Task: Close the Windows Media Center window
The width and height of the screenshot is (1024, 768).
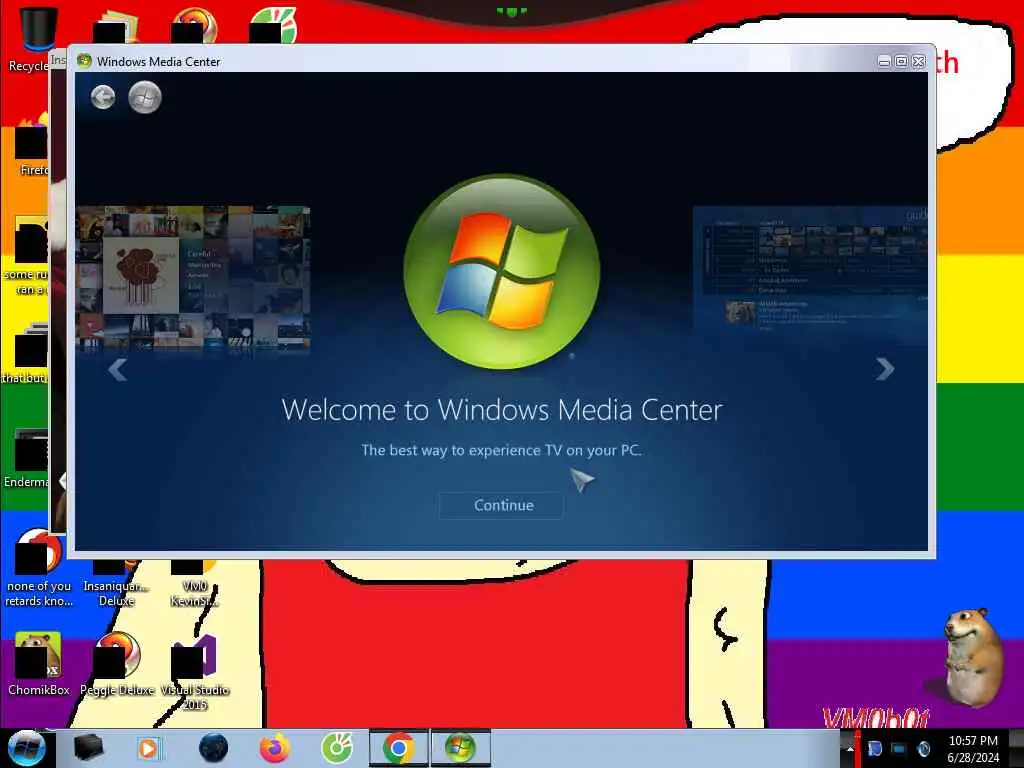Action: 919,61
